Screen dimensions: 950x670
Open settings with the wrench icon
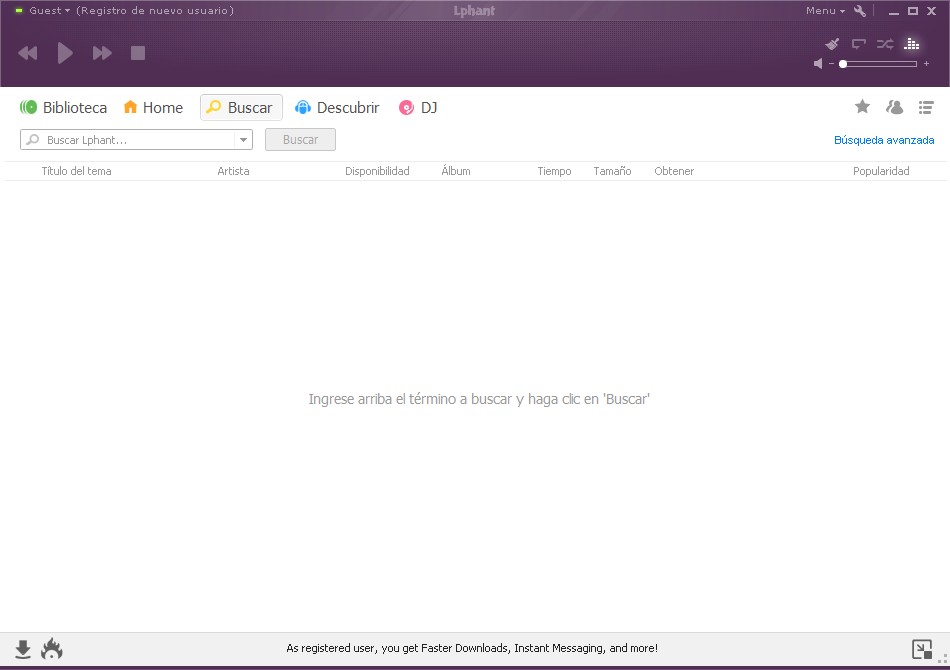click(860, 10)
